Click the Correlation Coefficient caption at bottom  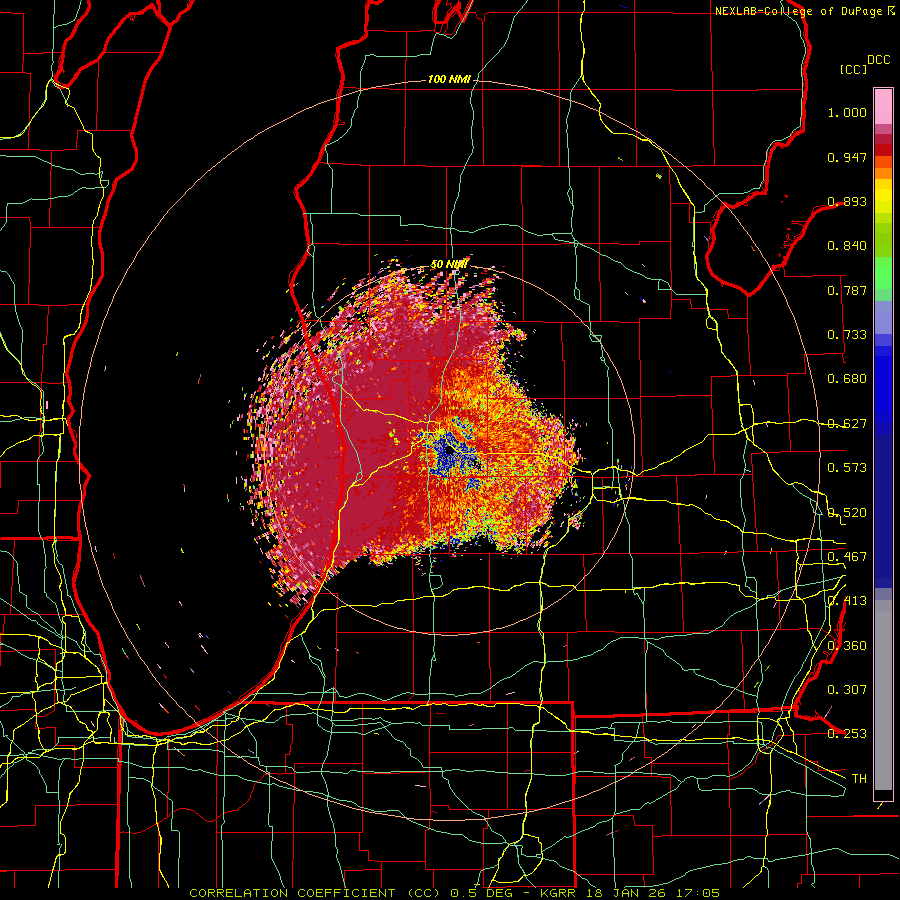pyautogui.click(x=454, y=893)
